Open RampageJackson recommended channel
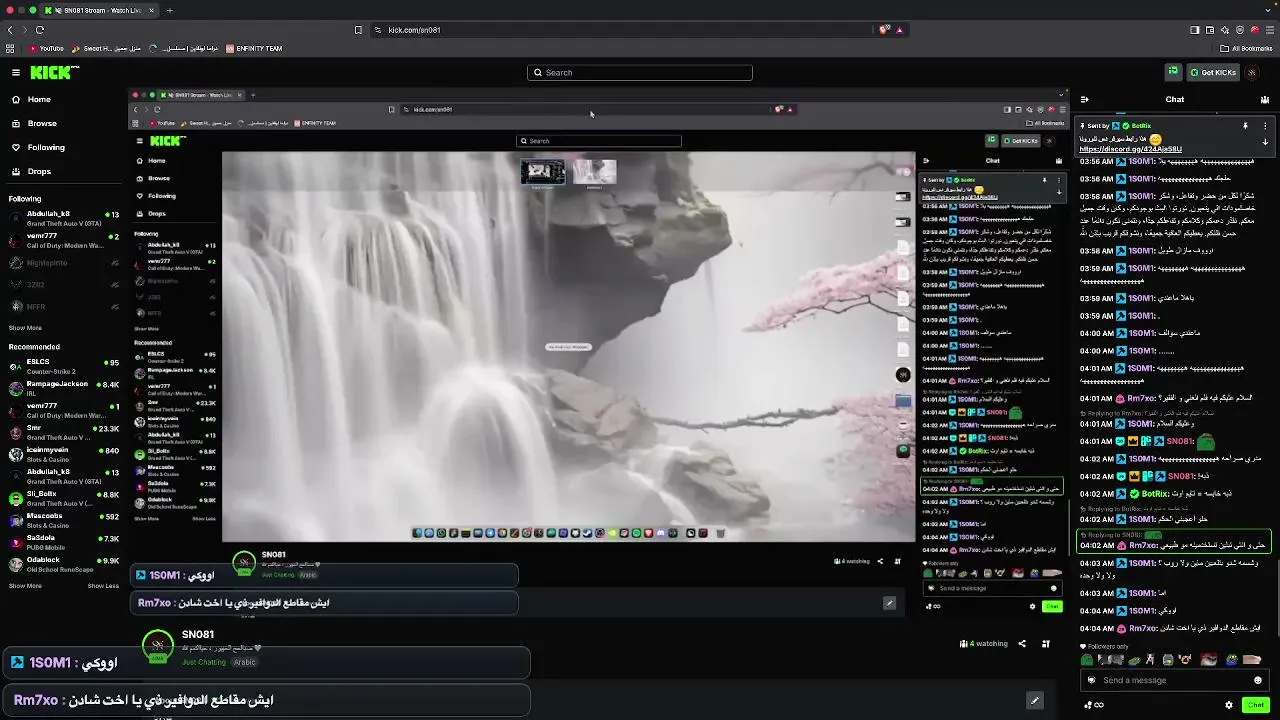This screenshot has width=1280, height=720. click(62, 388)
